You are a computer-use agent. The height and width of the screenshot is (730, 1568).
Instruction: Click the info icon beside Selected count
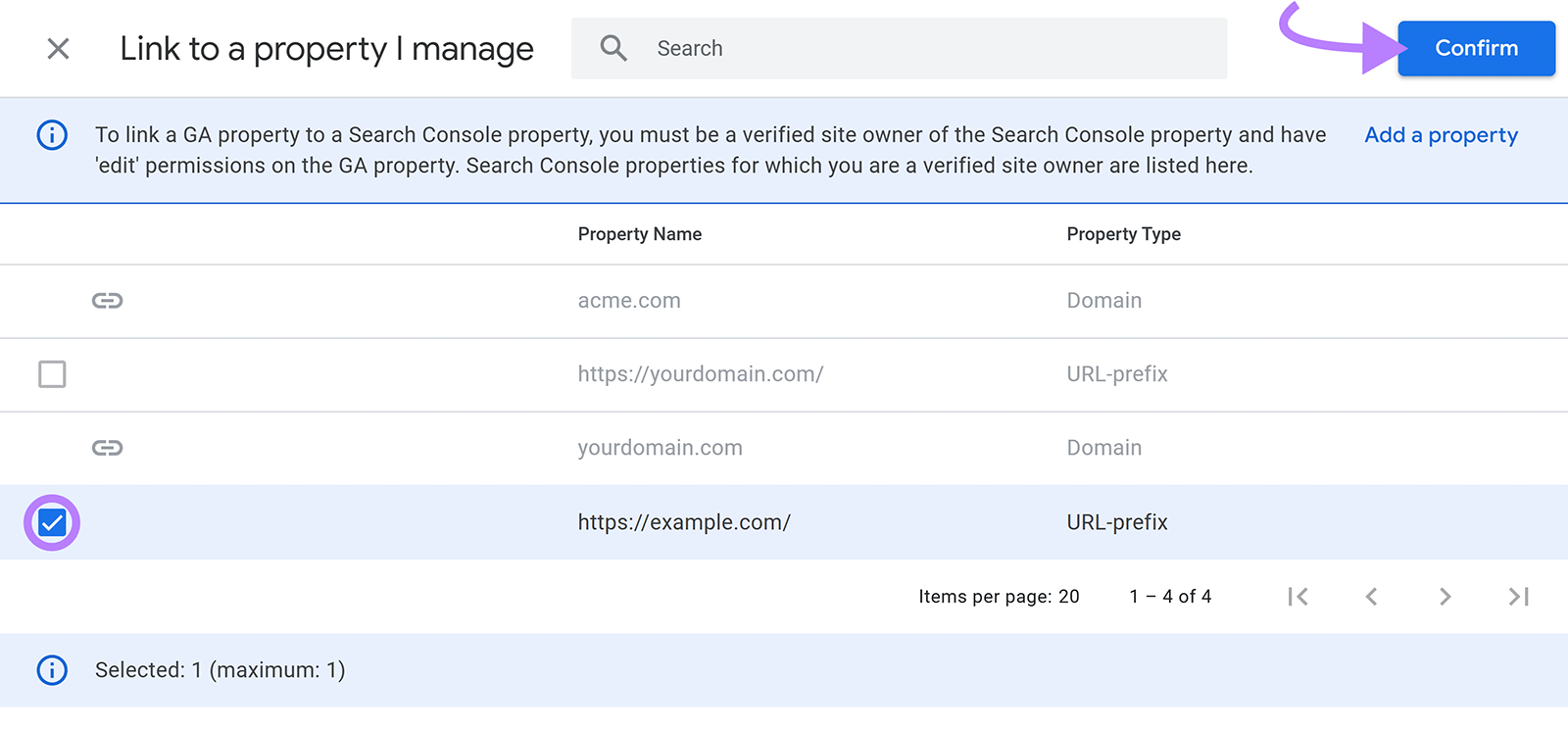point(52,670)
